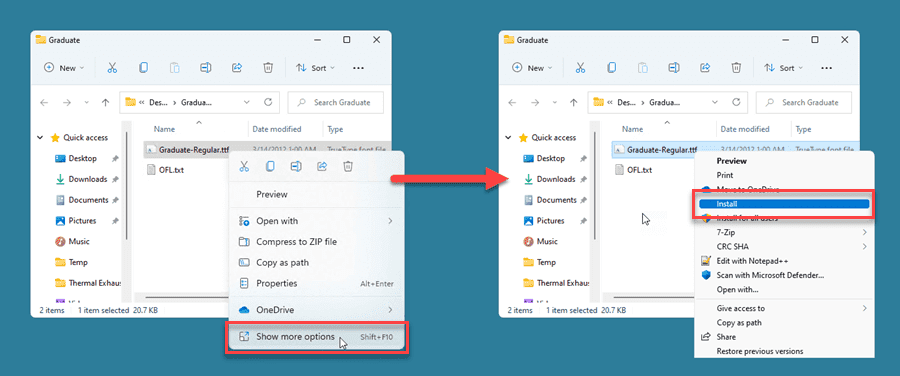Click Copy icon in left context menu
Viewport: 900px width, 376px height.
pyautogui.click(x=270, y=166)
